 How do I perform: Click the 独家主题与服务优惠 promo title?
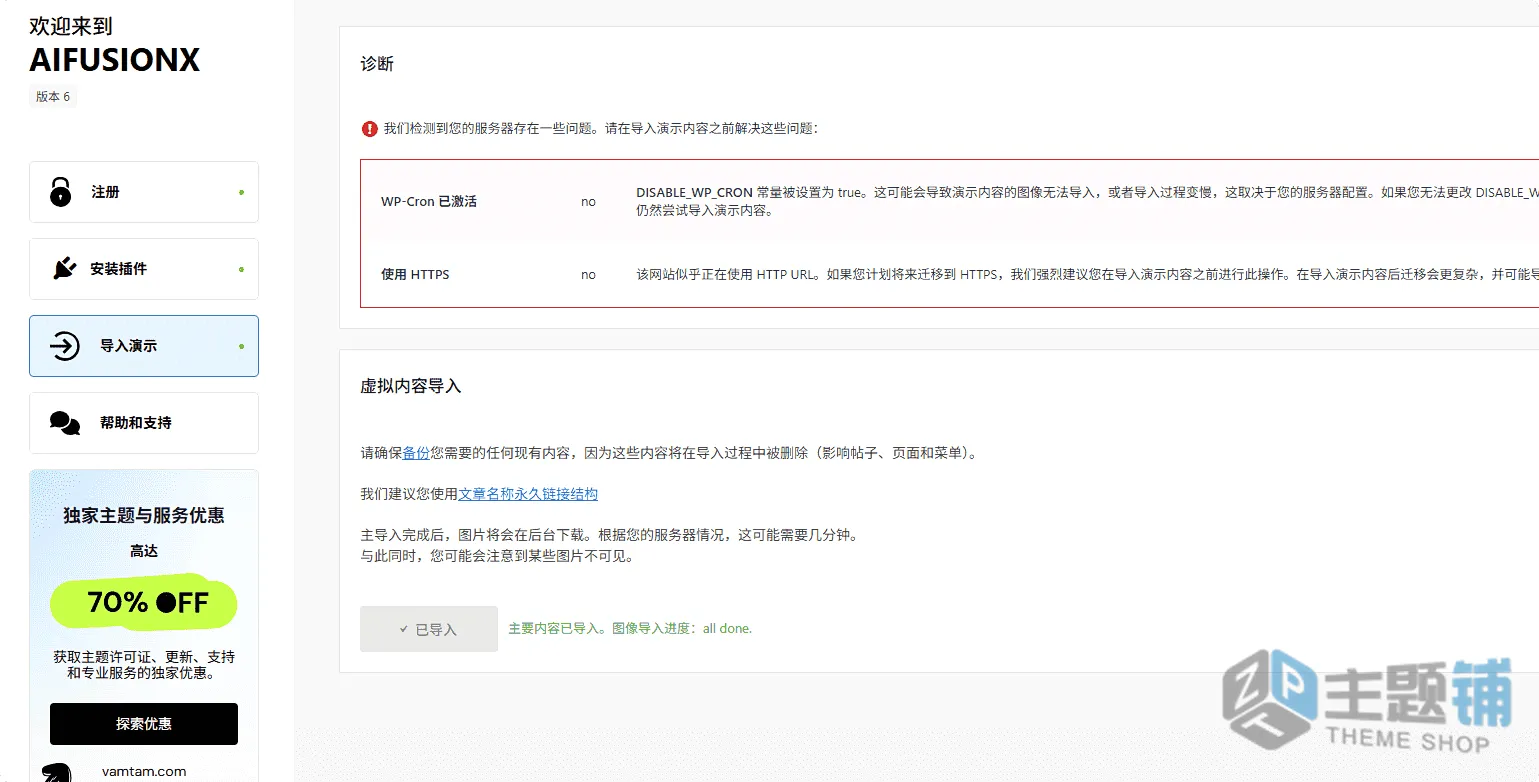click(x=144, y=516)
